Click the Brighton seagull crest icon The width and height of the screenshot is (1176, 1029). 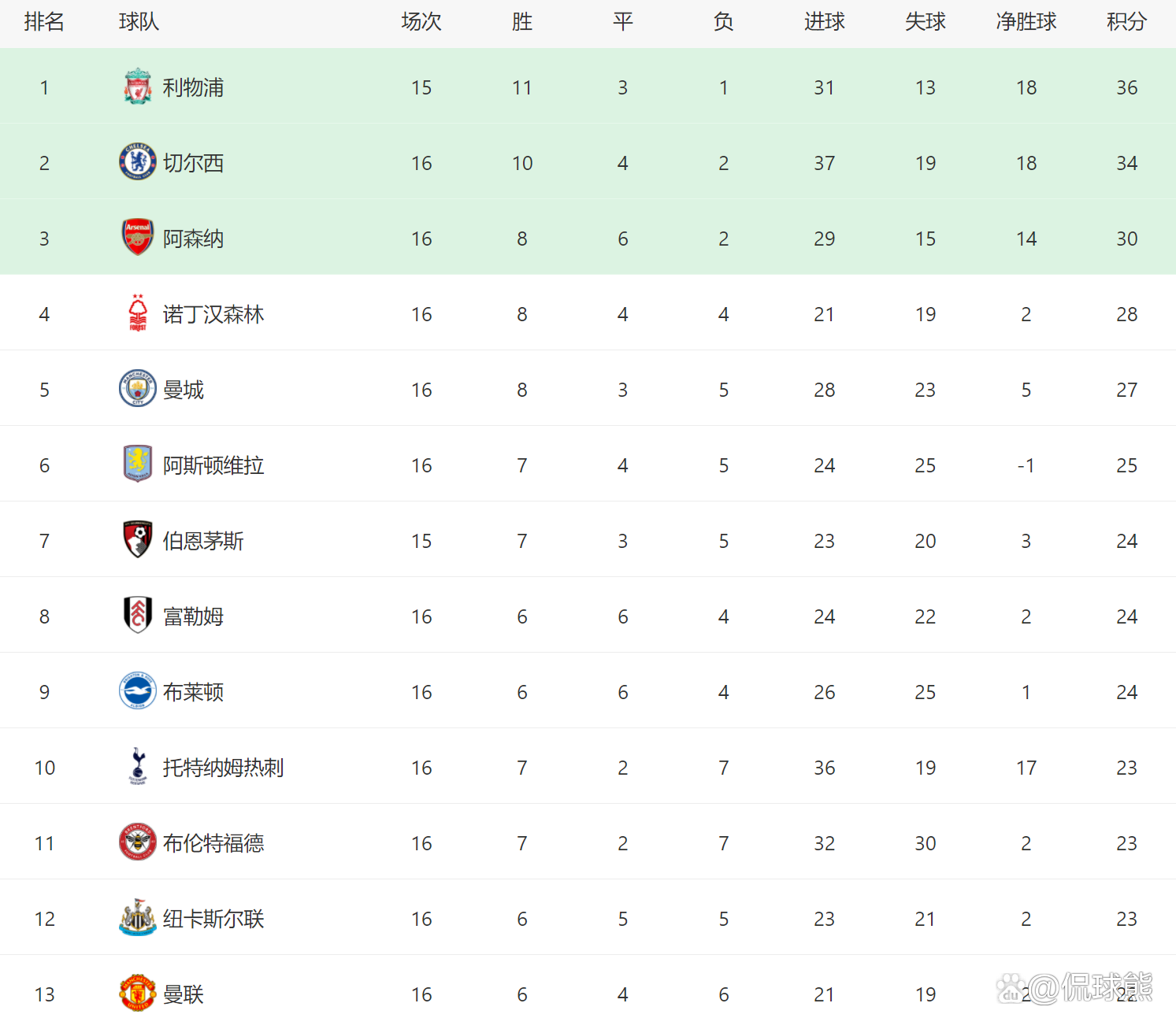(138, 692)
